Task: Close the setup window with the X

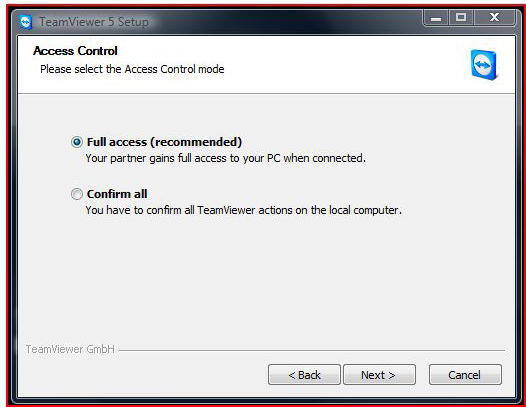Action: click(x=494, y=17)
